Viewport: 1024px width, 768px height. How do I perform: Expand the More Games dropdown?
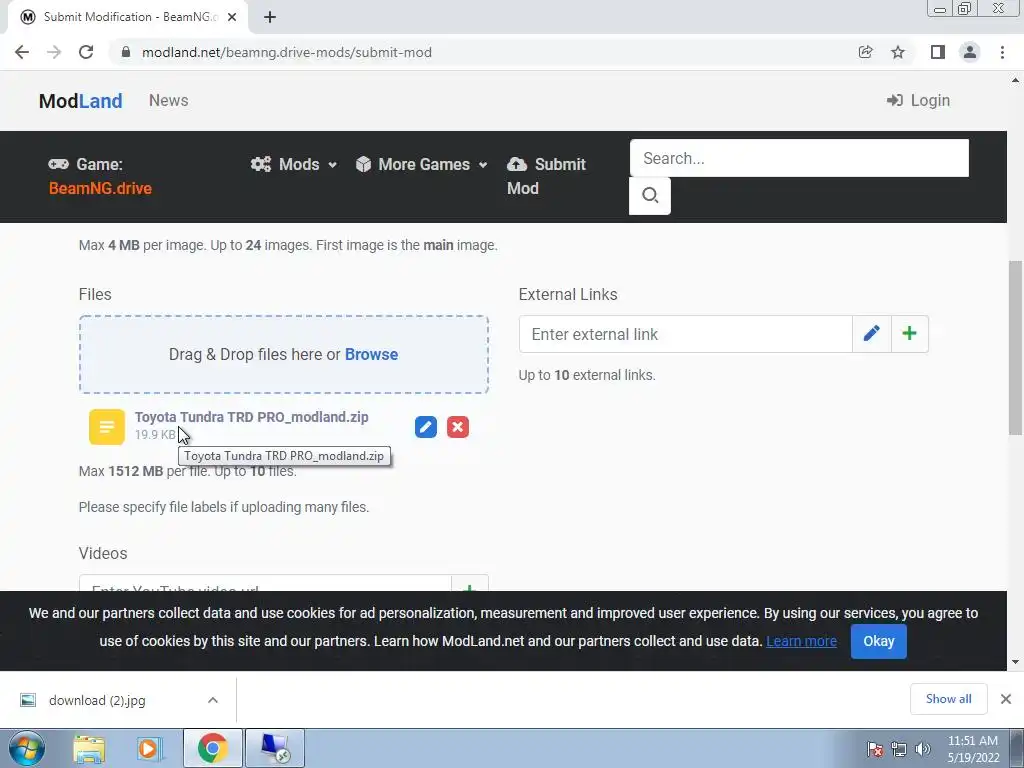tap(422, 164)
